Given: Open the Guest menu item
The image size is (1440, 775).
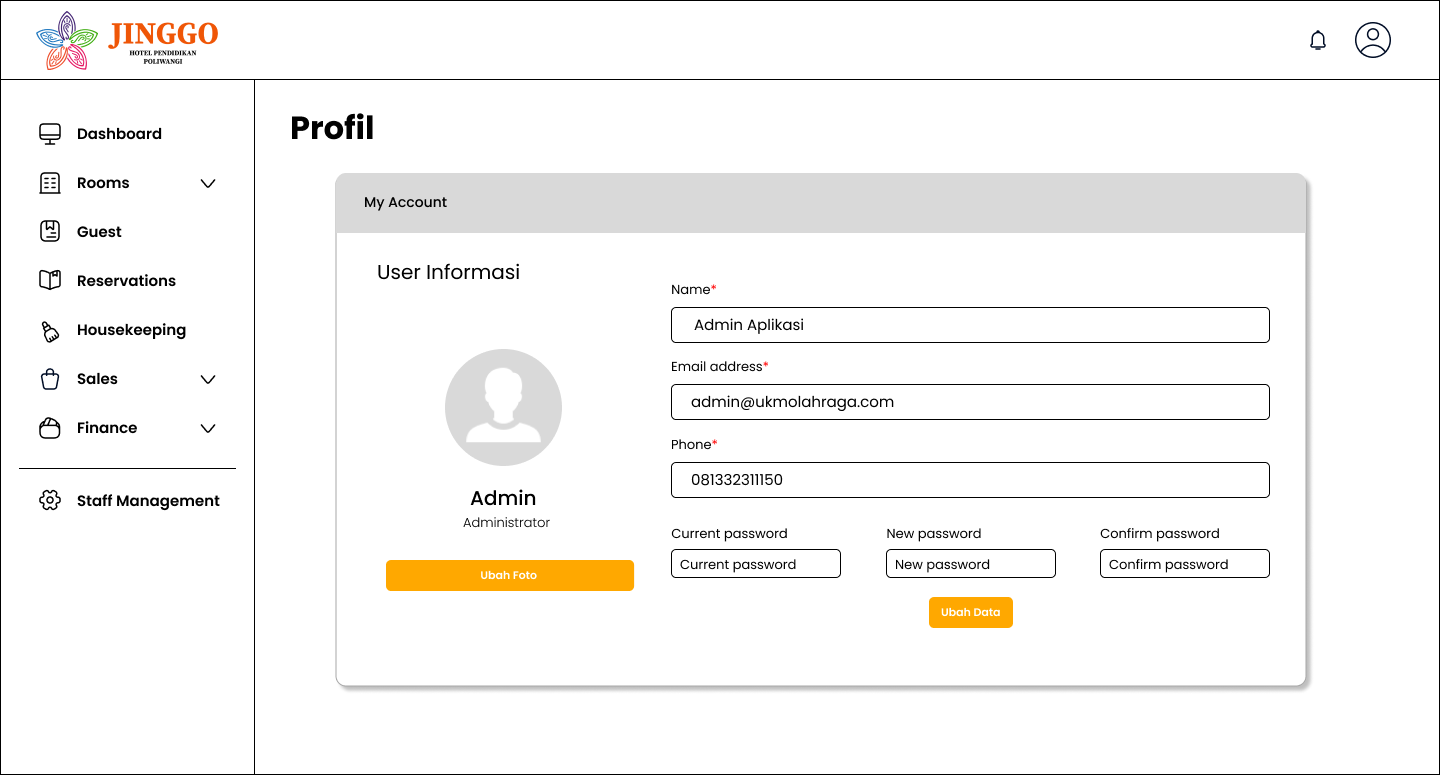Looking at the screenshot, I should click(x=99, y=232).
